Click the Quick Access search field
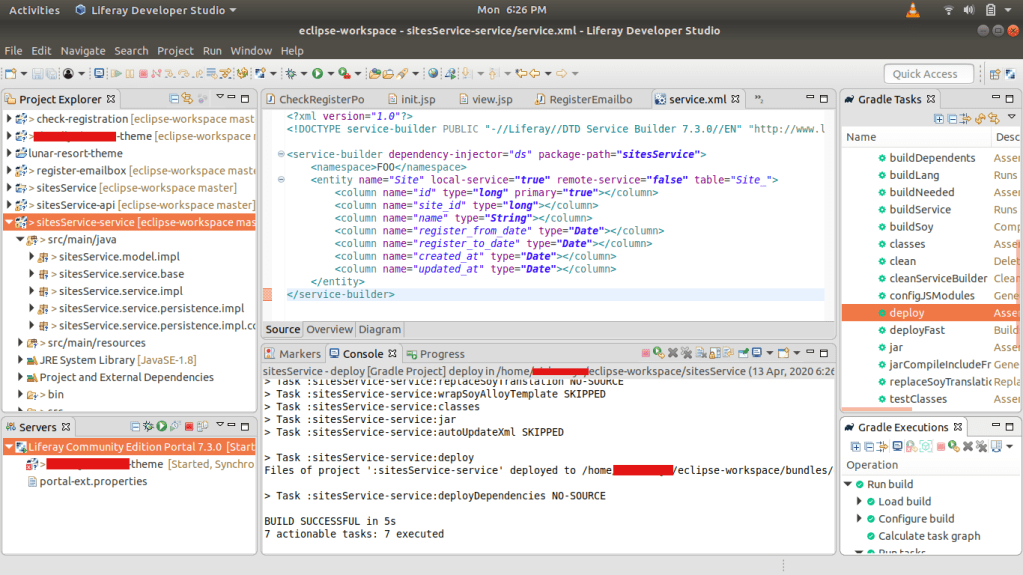Image resolution: width=1023 pixels, height=575 pixels. click(x=928, y=74)
